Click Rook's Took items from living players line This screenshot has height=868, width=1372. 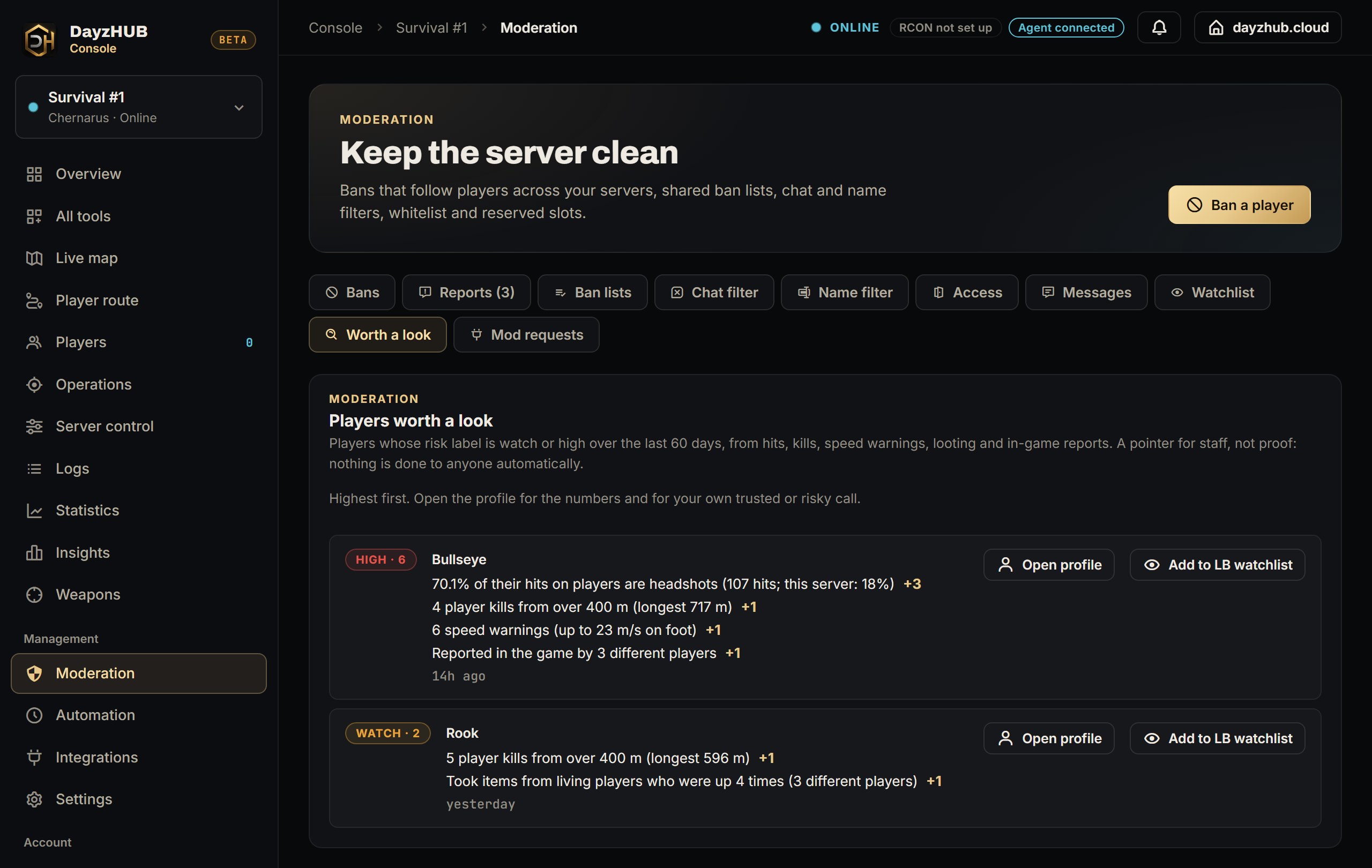[x=694, y=781]
